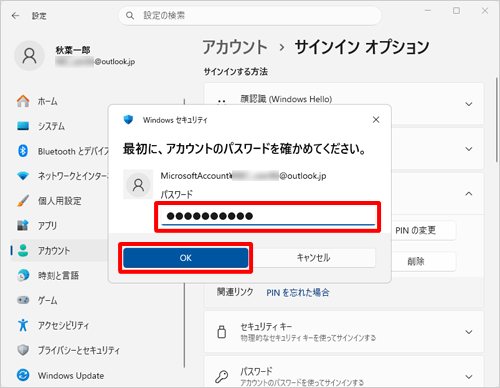The image size is (500, 388).
Task: Click the password input field
Action: 268,216
